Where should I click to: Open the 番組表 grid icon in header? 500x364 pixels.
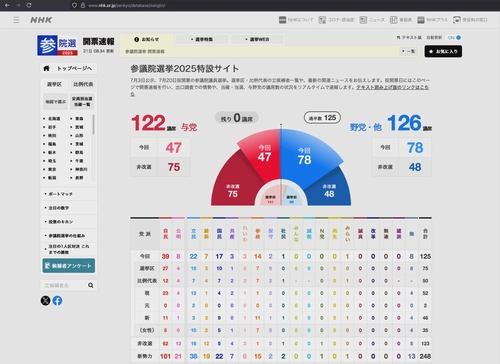click(393, 20)
